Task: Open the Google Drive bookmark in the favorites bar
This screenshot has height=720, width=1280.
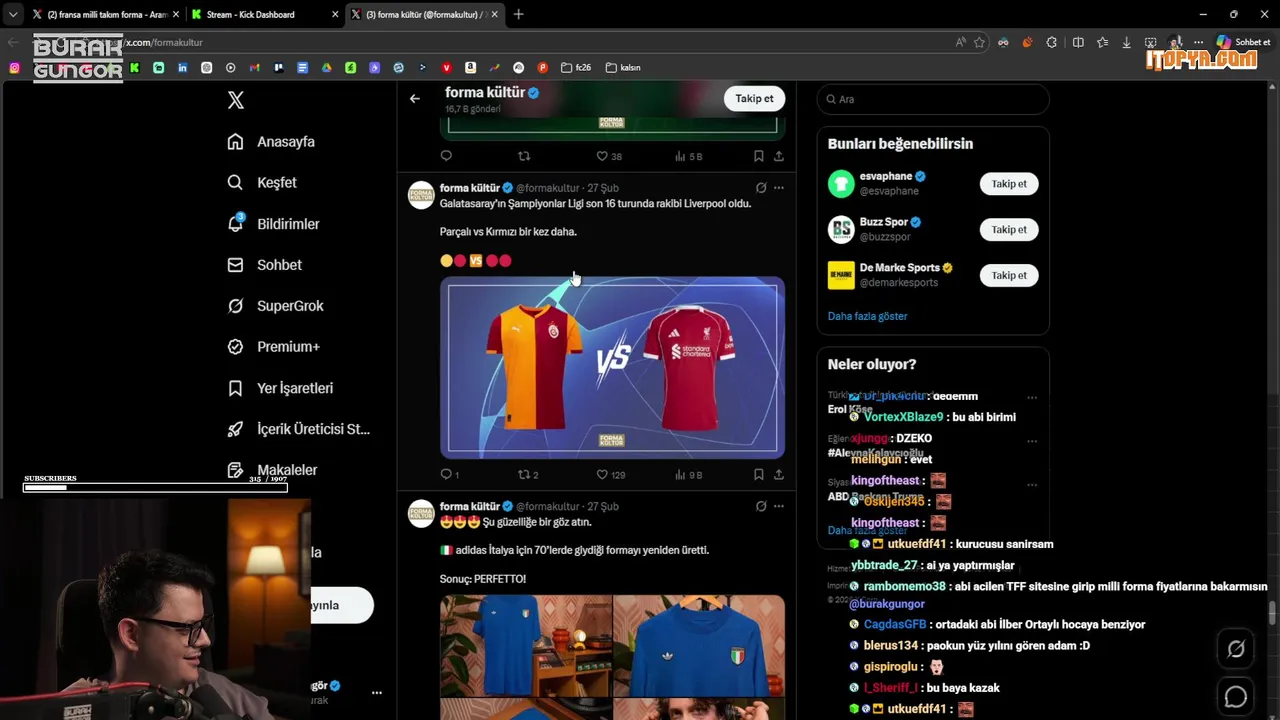Action: point(327,68)
